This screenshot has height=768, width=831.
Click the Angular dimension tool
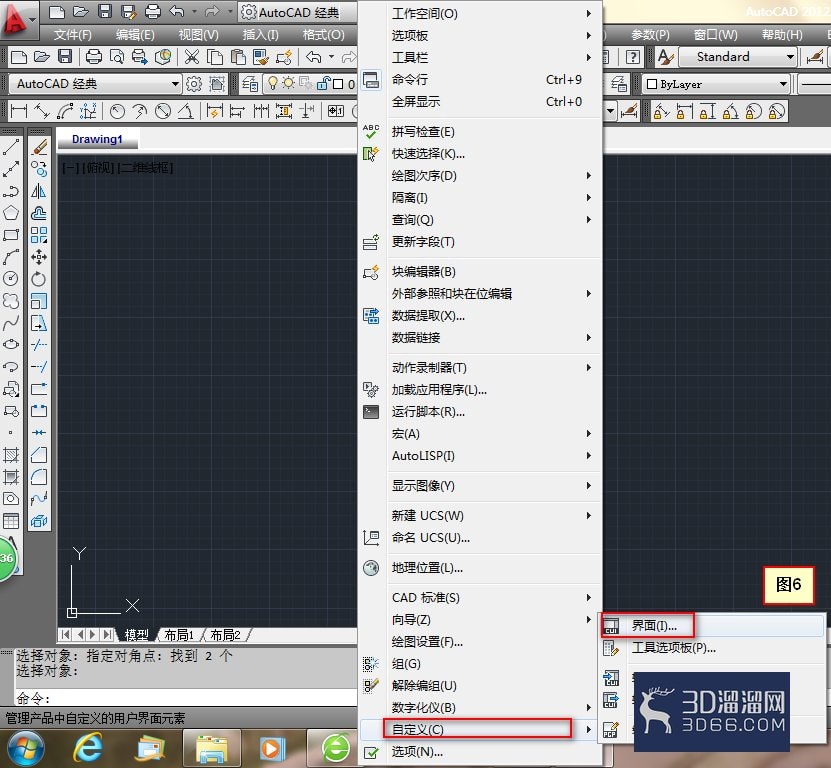pos(185,111)
